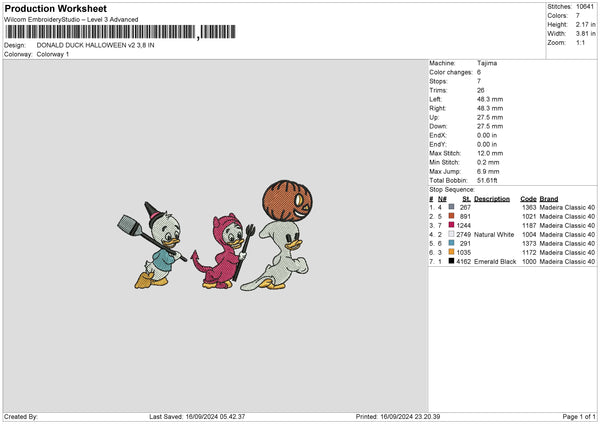Viewport: 600px width, 424px height.
Task: Click the 'Up:' label
Action: pyautogui.click(x=434, y=117)
